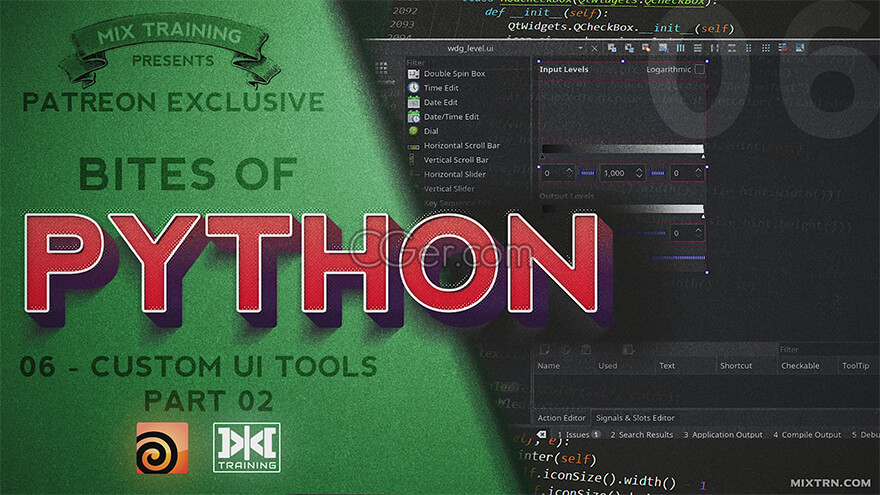The width and height of the screenshot is (880, 495).
Task: Switch to the Action Editor tab
Action: 561,418
